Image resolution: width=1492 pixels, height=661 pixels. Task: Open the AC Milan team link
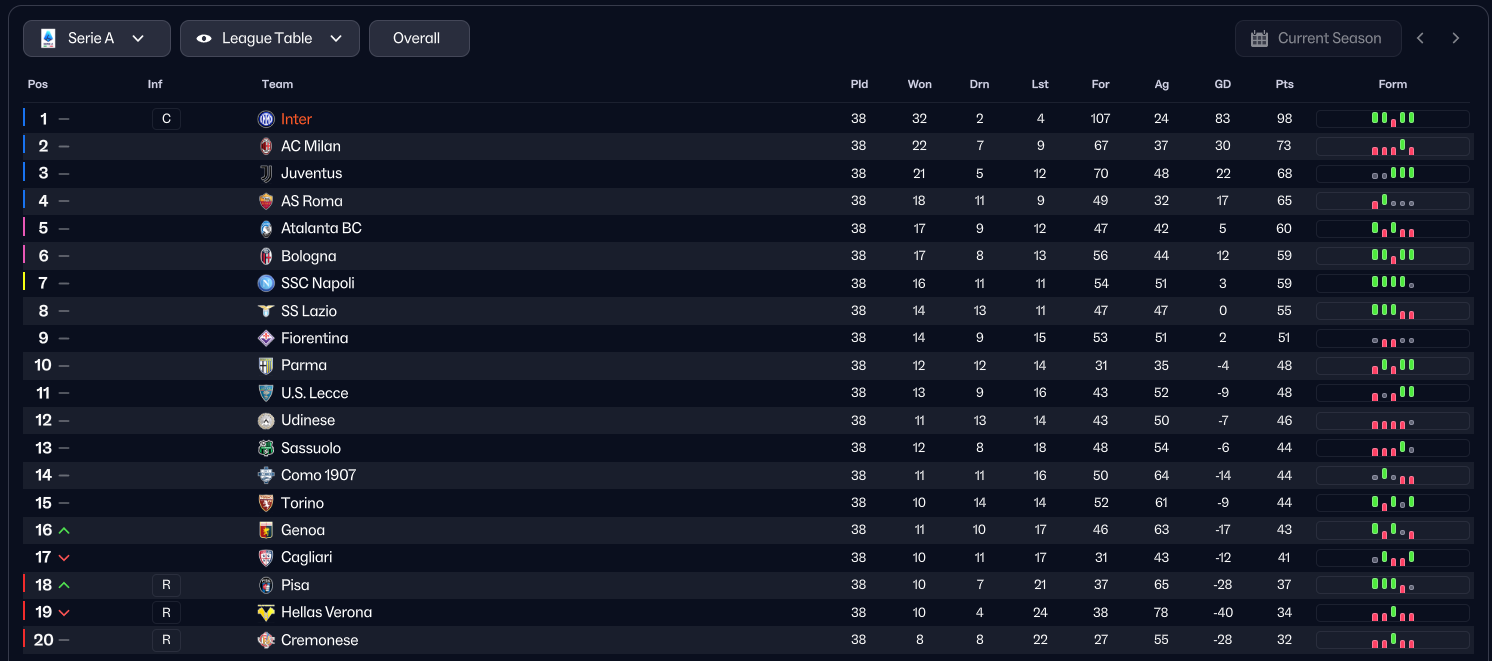[x=311, y=146]
